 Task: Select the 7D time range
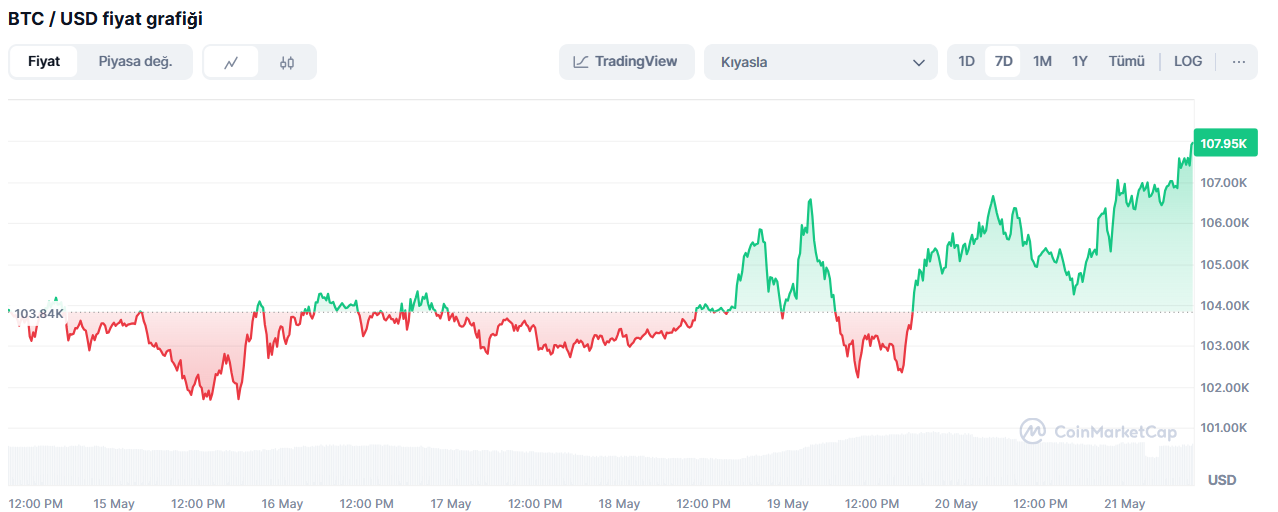coord(1003,62)
